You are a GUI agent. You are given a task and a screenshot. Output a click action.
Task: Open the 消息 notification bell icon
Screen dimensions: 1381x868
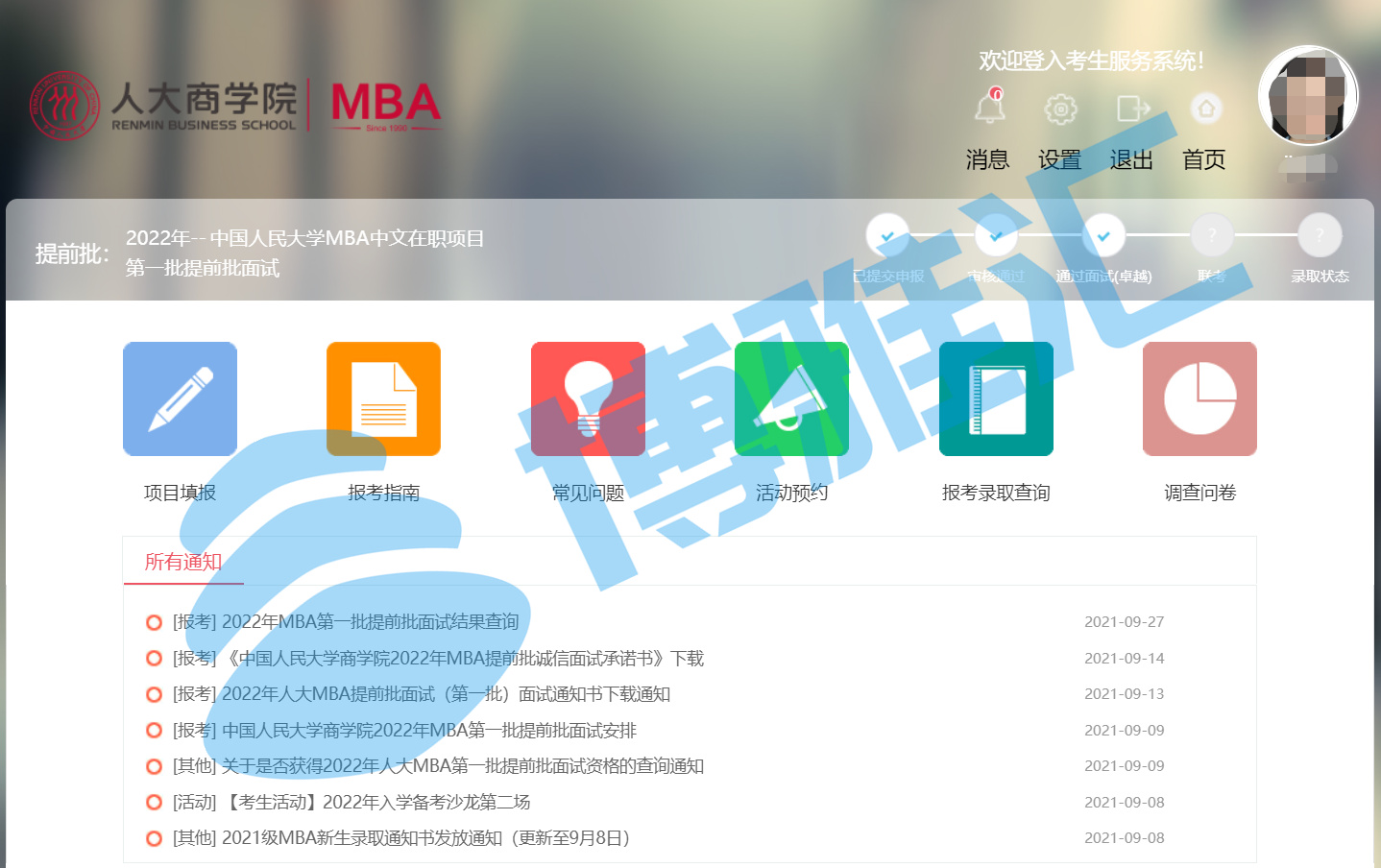[990, 107]
